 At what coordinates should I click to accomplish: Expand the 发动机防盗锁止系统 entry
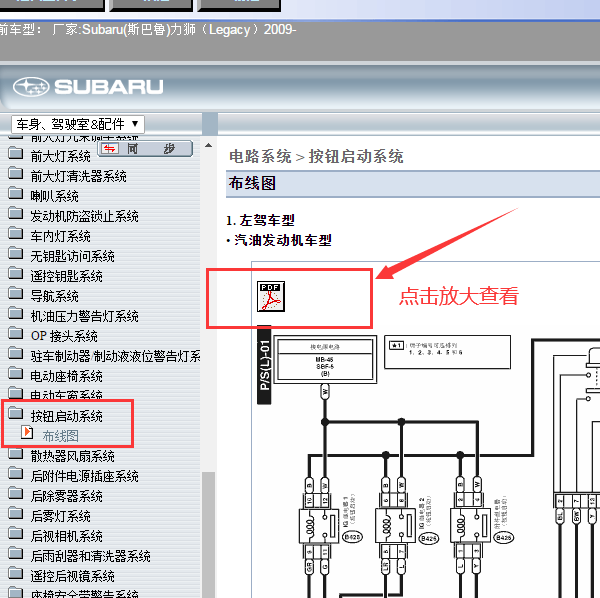[85, 216]
